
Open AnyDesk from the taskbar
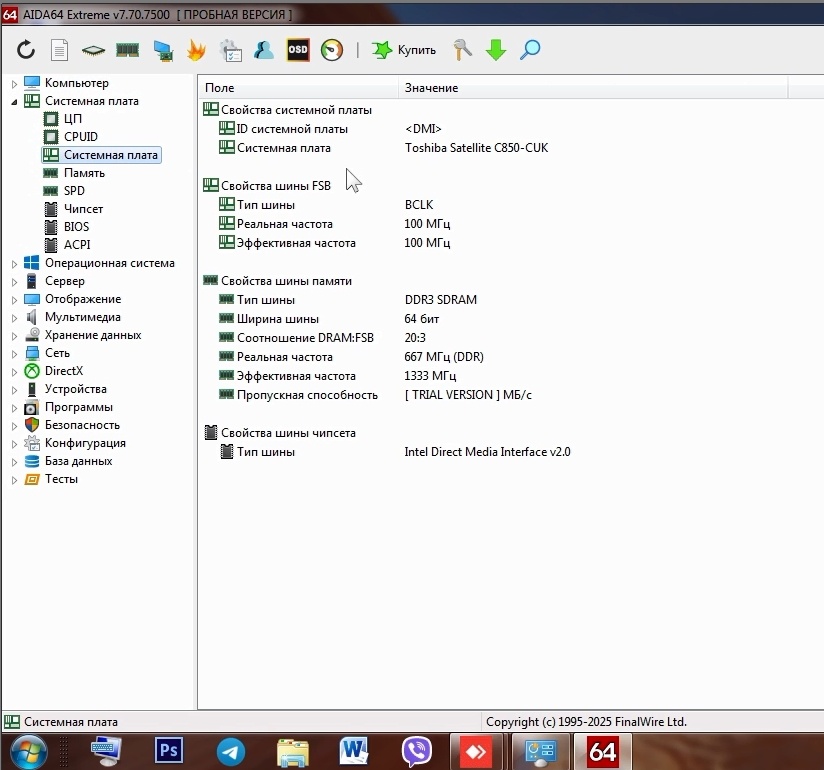476,752
